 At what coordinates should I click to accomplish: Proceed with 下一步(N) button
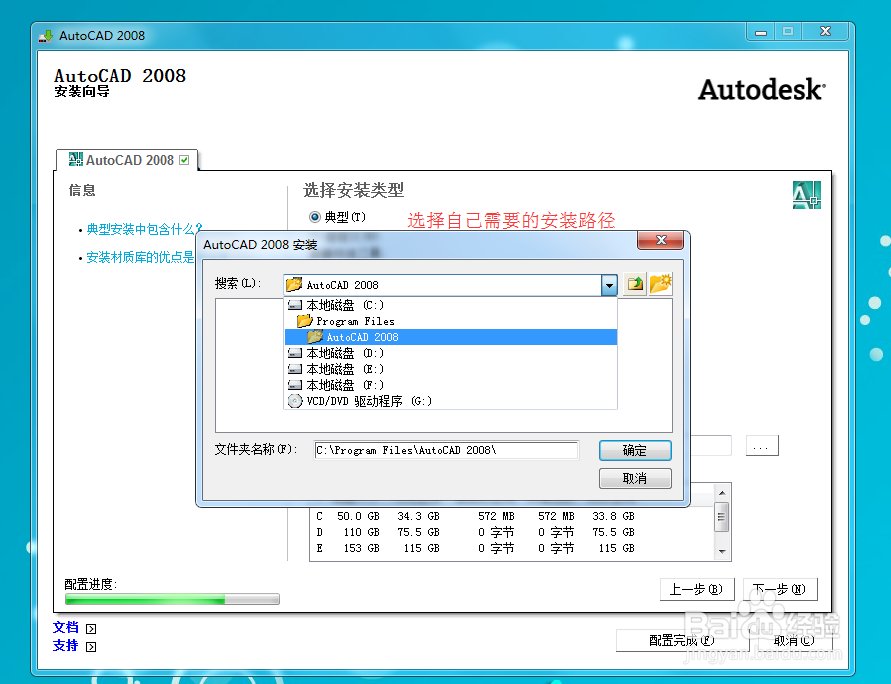780,589
